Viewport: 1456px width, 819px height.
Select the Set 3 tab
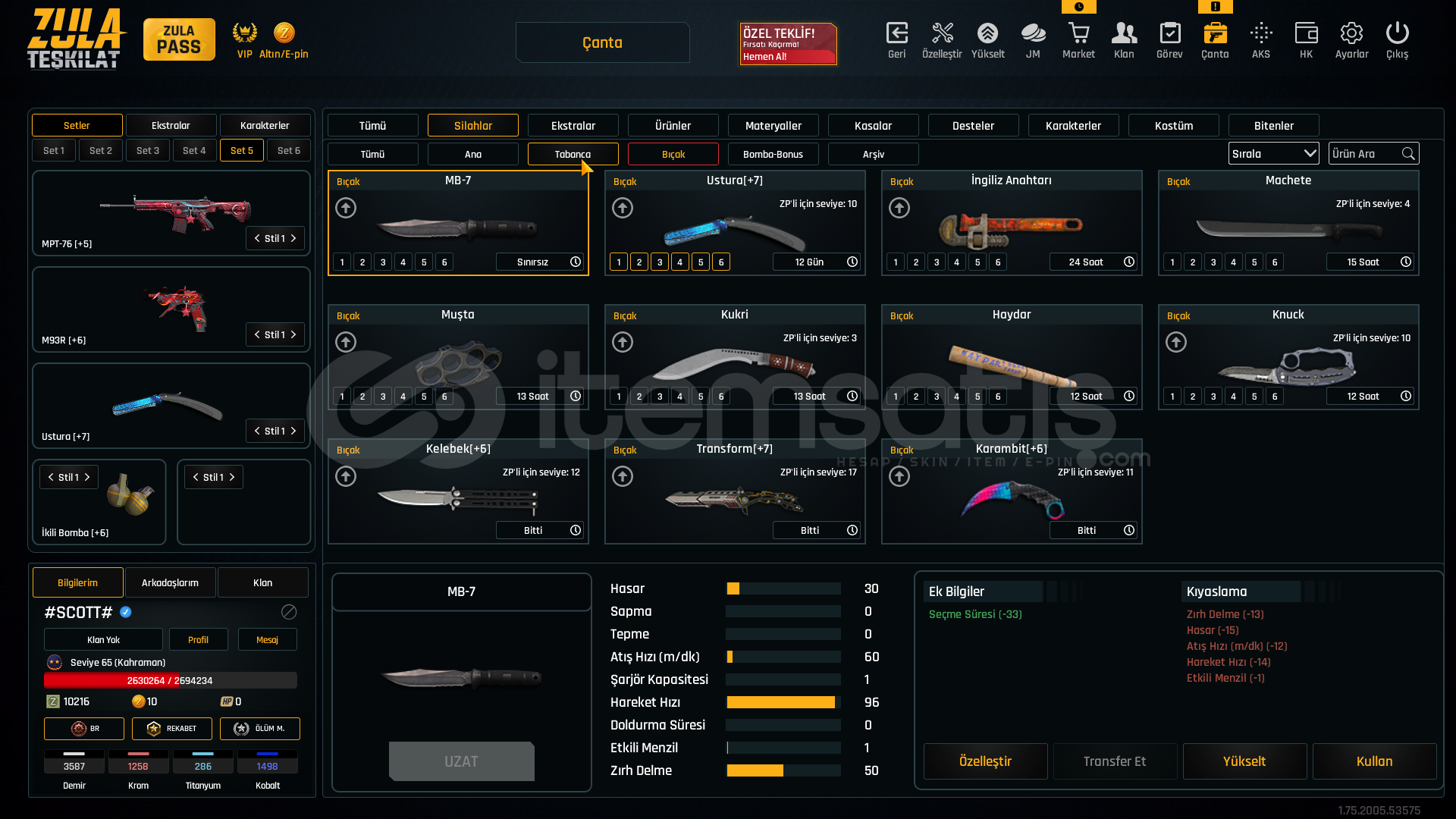click(x=148, y=150)
